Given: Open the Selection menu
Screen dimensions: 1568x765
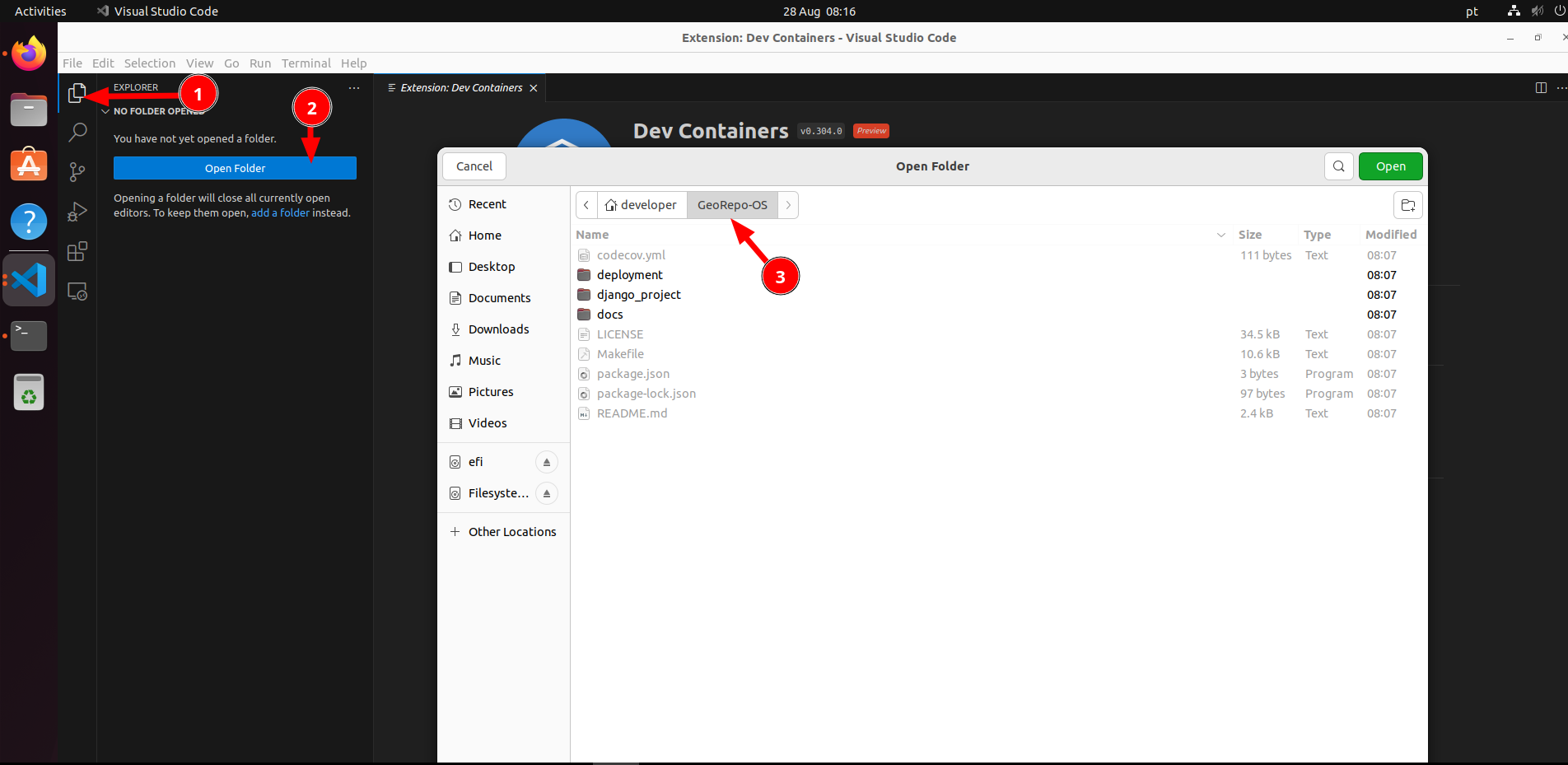Looking at the screenshot, I should pyautogui.click(x=150, y=63).
